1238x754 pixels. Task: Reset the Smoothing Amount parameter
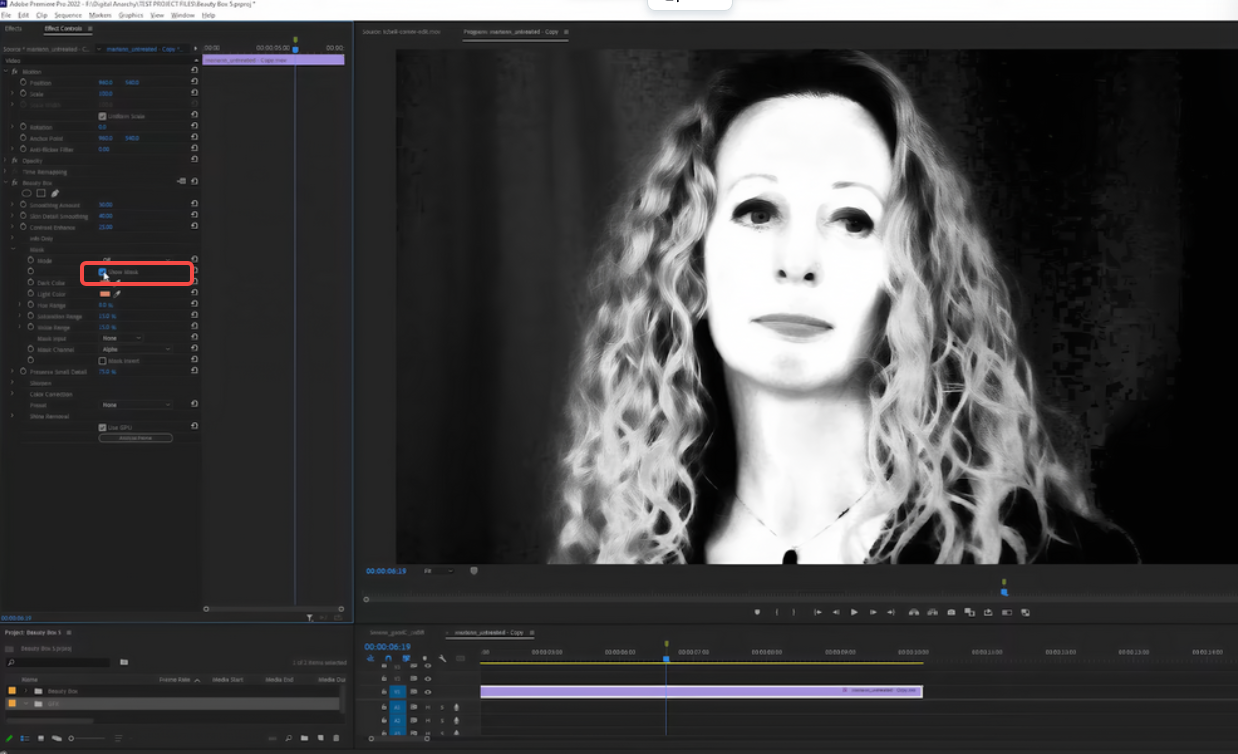pyautogui.click(x=194, y=205)
